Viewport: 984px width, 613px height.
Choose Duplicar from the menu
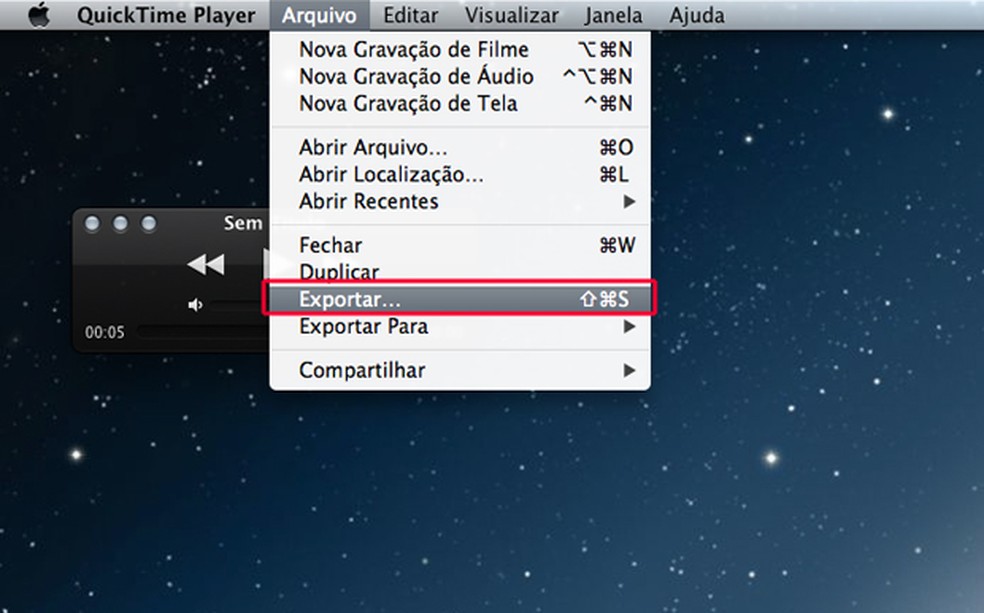coord(460,272)
